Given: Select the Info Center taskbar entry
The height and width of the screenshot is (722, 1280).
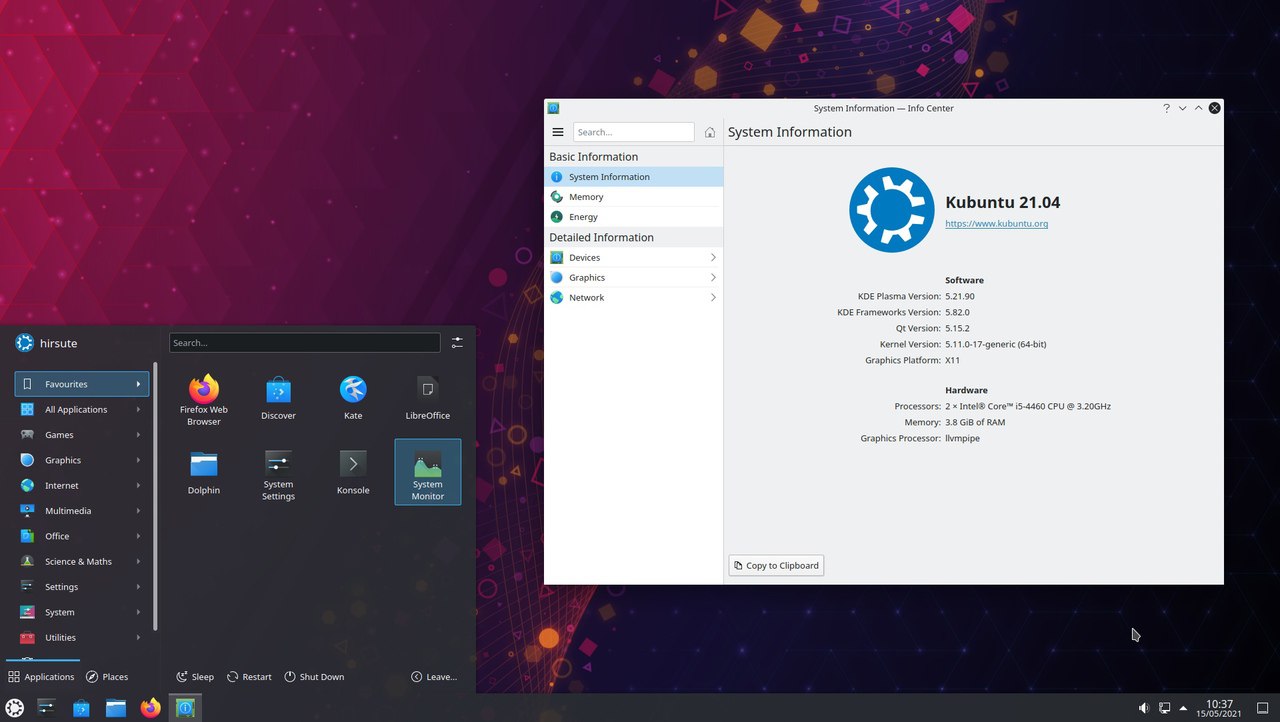Looking at the screenshot, I should point(185,708).
